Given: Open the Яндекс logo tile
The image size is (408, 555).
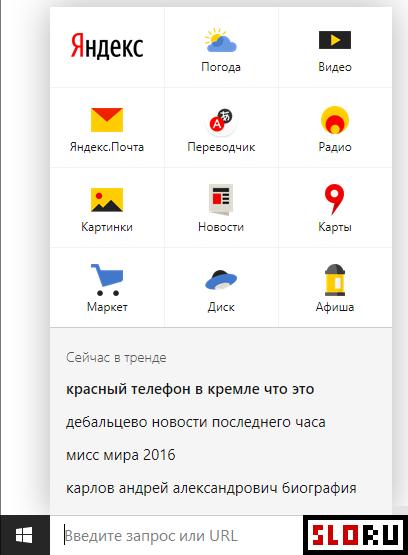Looking at the screenshot, I should [107, 46].
